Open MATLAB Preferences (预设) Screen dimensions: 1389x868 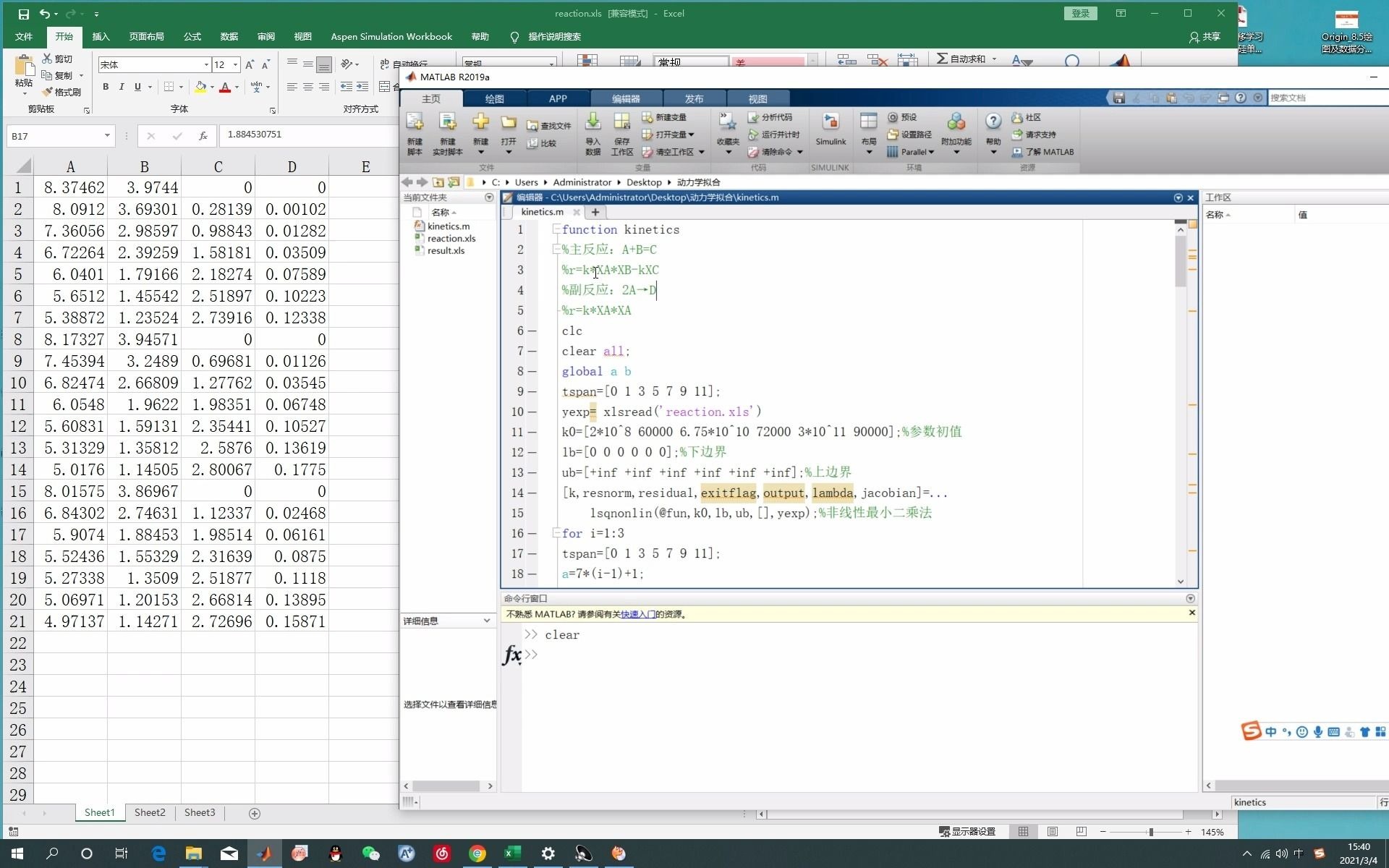pos(902,117)
